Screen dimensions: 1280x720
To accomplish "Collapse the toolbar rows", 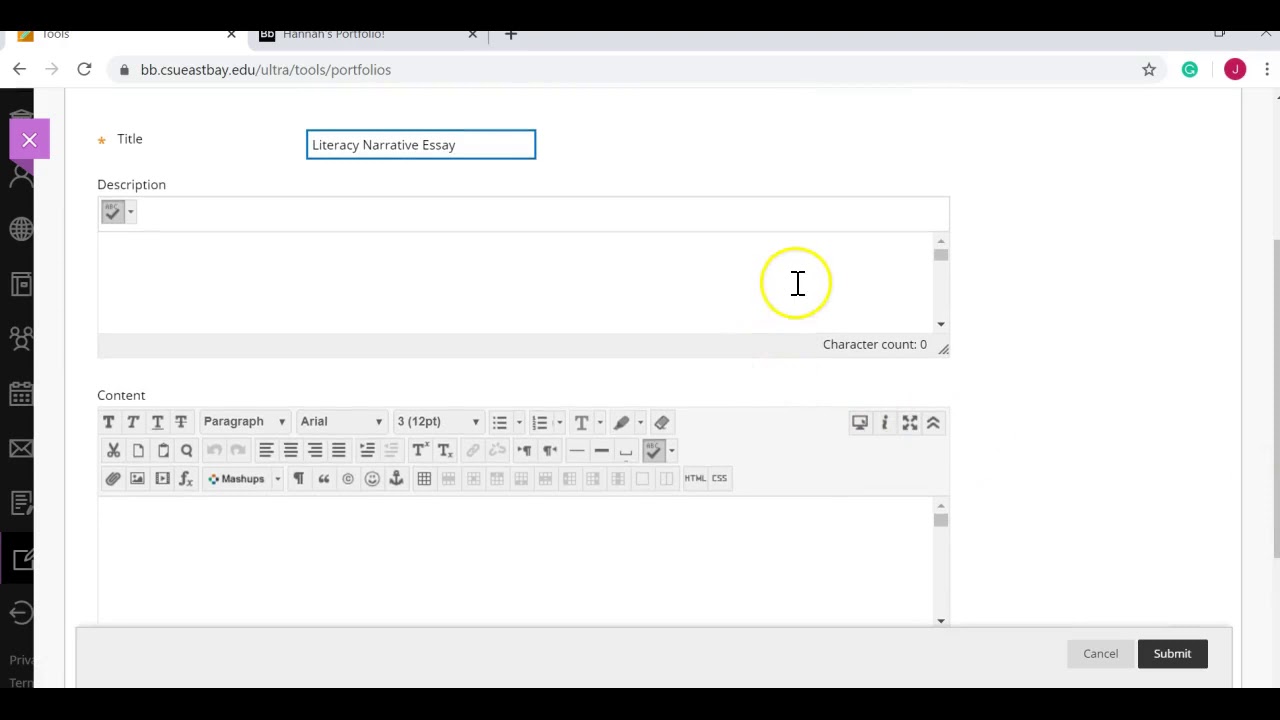I will 933,423.
